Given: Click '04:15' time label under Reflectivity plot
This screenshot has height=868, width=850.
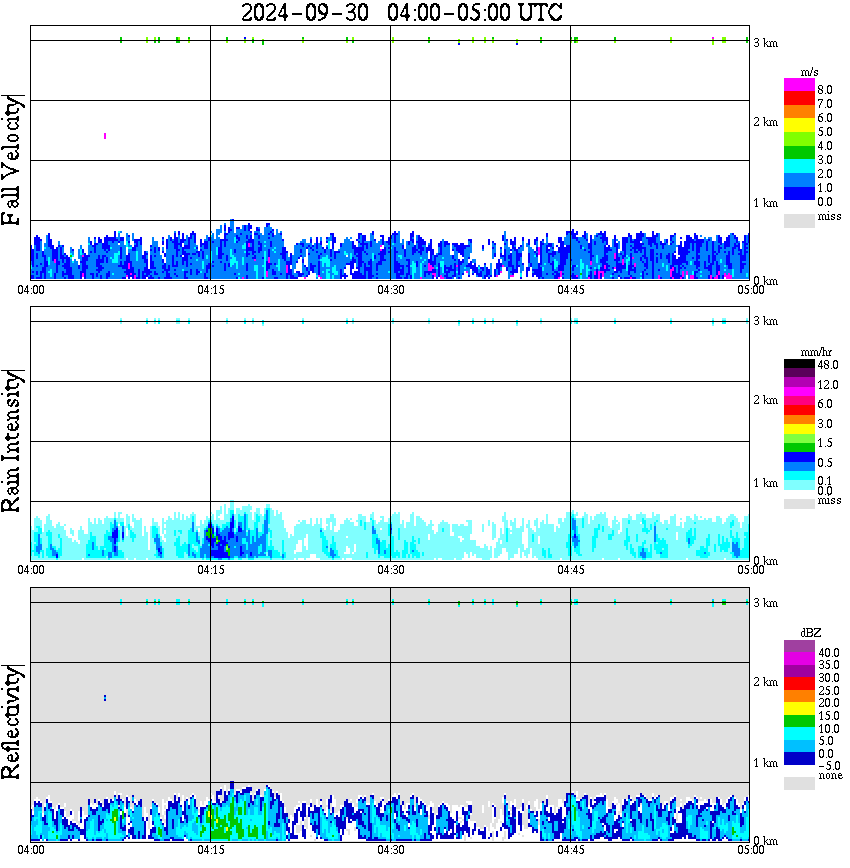Looking at the screenshot, I should [x=211, y=850].
